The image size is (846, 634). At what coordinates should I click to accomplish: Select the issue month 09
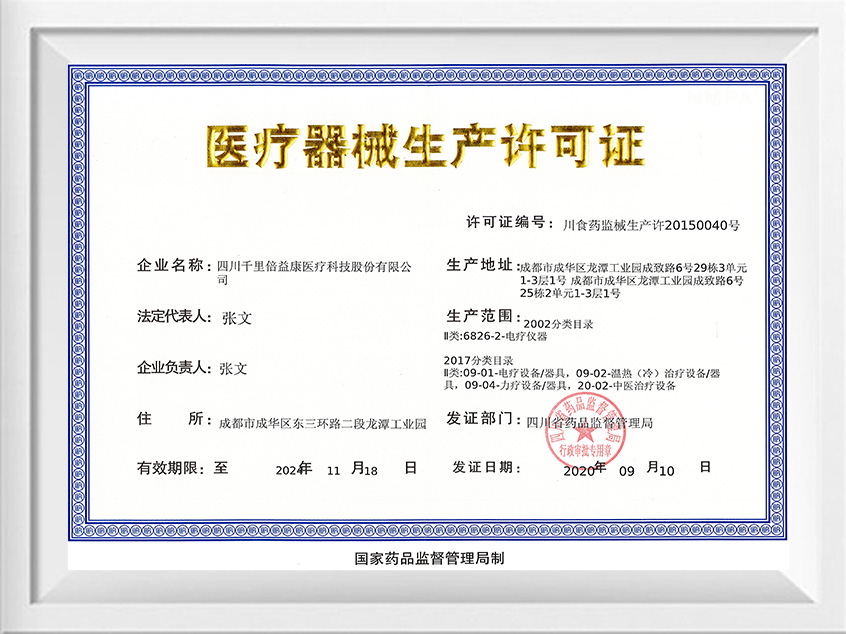[x=626, y=472]
